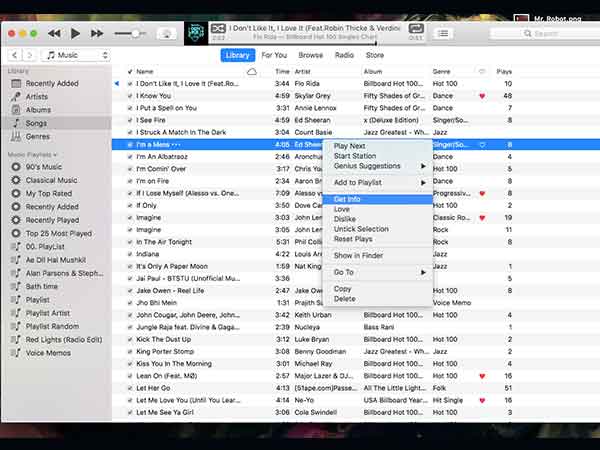This screenshot has width=600, height=450.
Task: Go forward with the right chevron button
Action: point(29,55)
